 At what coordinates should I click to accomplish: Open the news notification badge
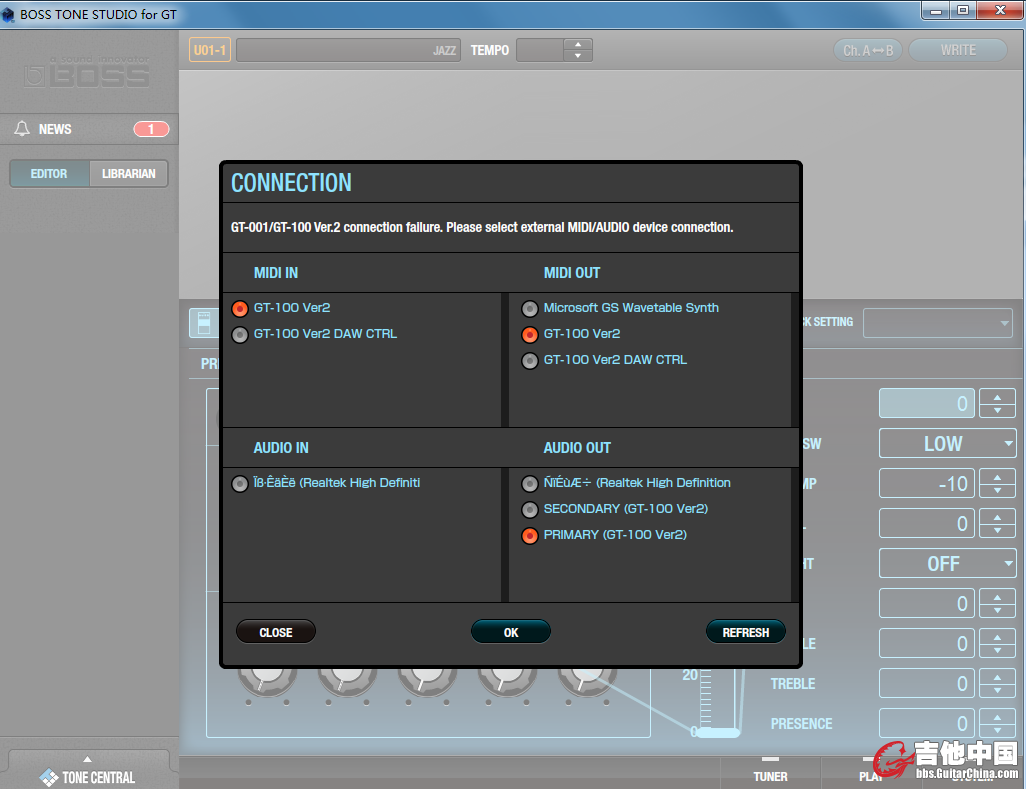coord(151,129)
